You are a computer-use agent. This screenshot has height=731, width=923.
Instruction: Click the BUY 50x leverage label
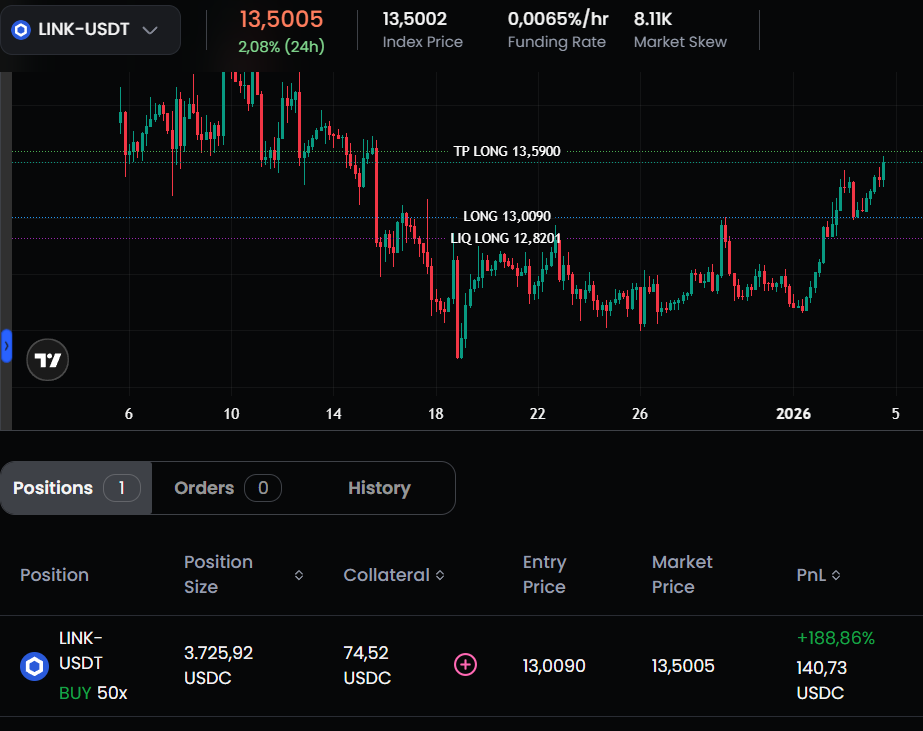[93, 693]
